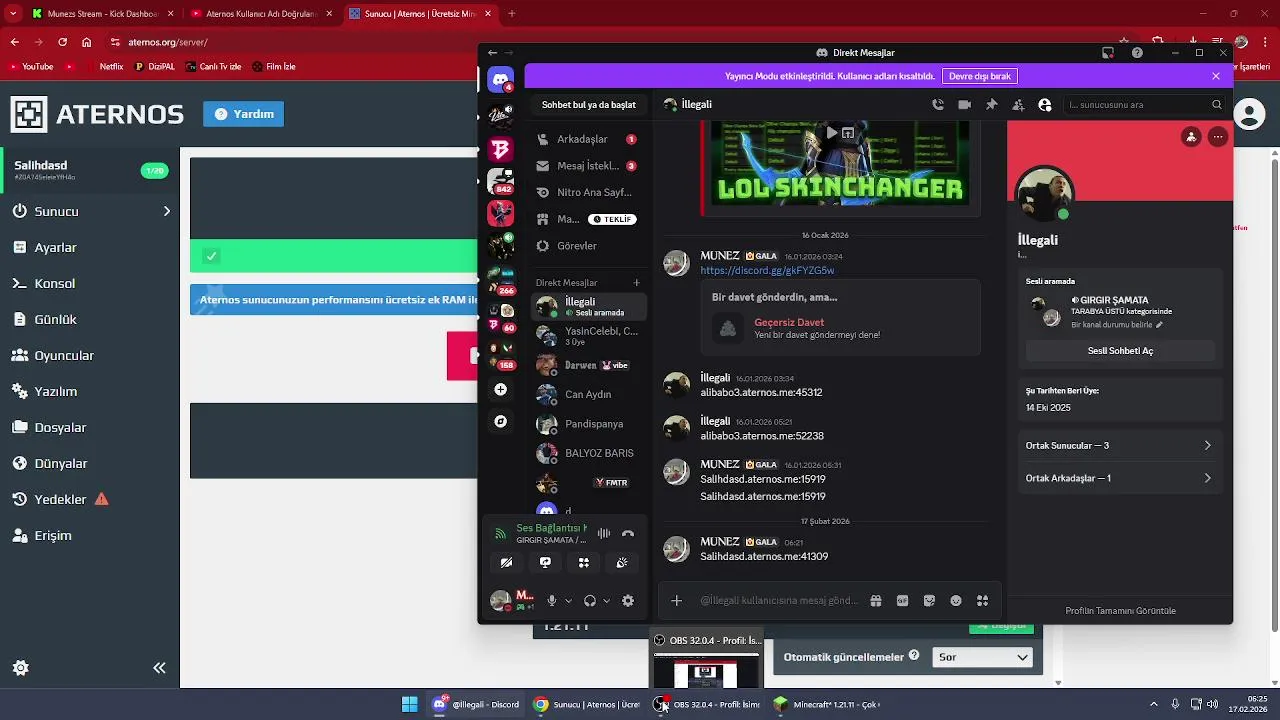Open the emoji picker
1280x720 pixels.
[956, 601]
